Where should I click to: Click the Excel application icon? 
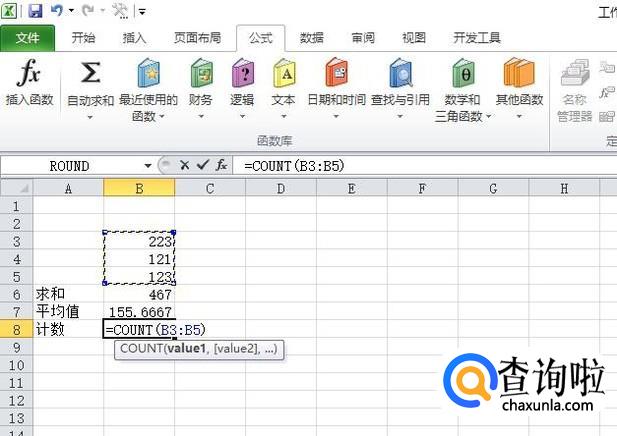(9, 10)
